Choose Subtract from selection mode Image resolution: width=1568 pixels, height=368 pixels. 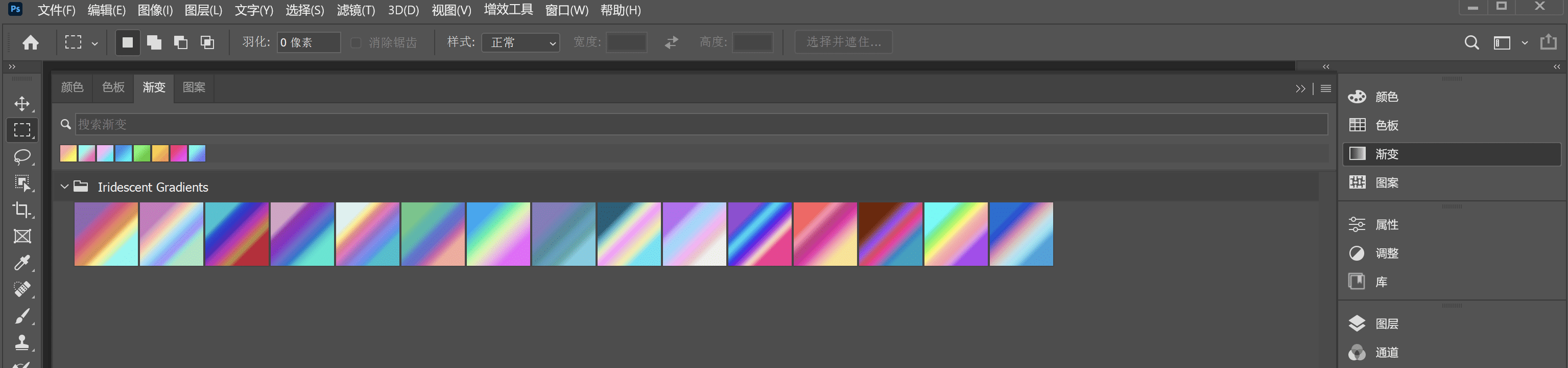coord(181,42)
